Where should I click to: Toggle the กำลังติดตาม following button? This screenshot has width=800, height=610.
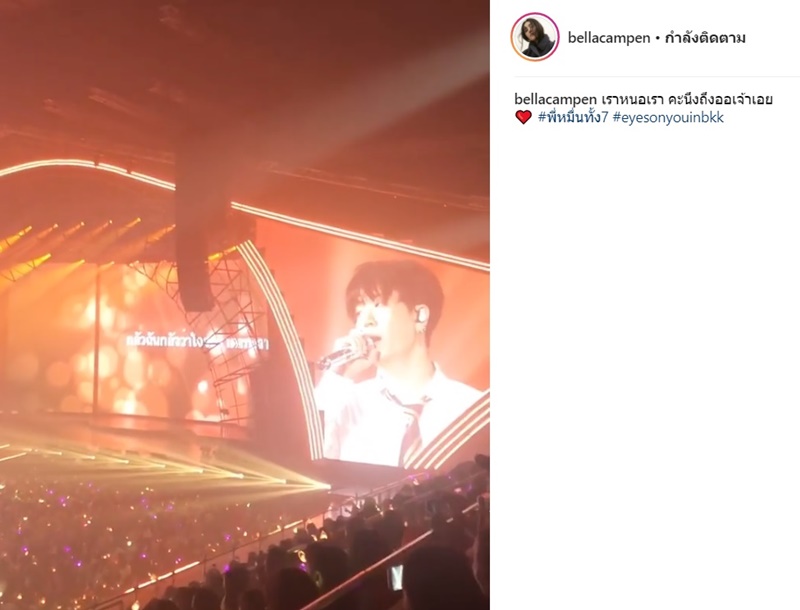(706, 38)
